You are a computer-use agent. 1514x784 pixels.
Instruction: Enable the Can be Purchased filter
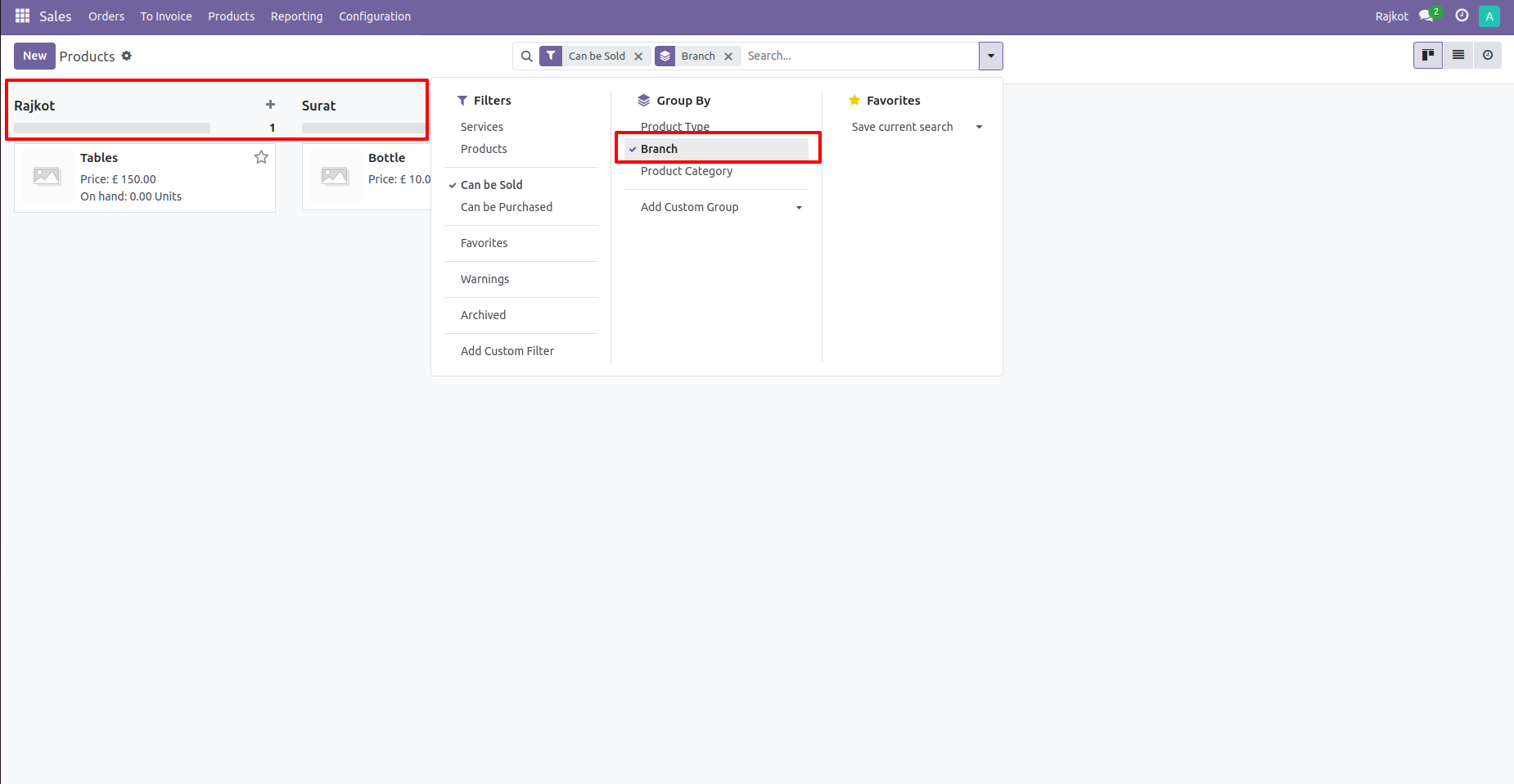pos(506,207)
